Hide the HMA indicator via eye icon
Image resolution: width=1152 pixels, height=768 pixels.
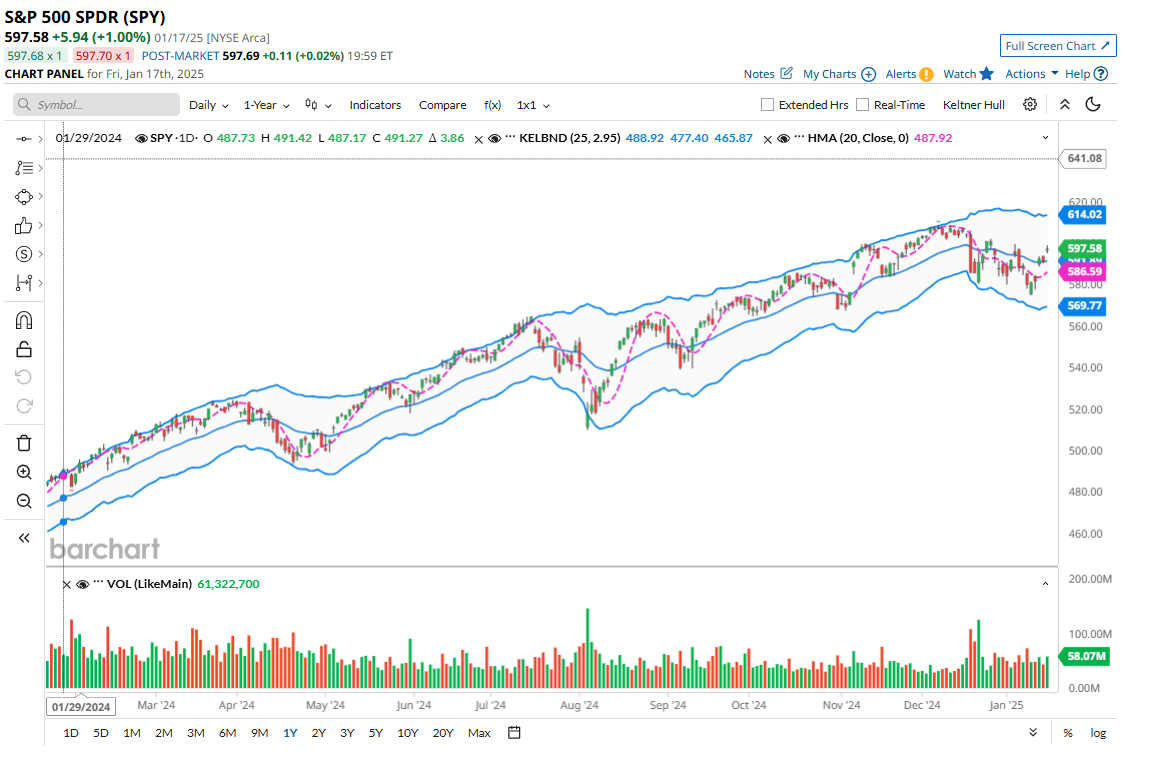point(784,138)
